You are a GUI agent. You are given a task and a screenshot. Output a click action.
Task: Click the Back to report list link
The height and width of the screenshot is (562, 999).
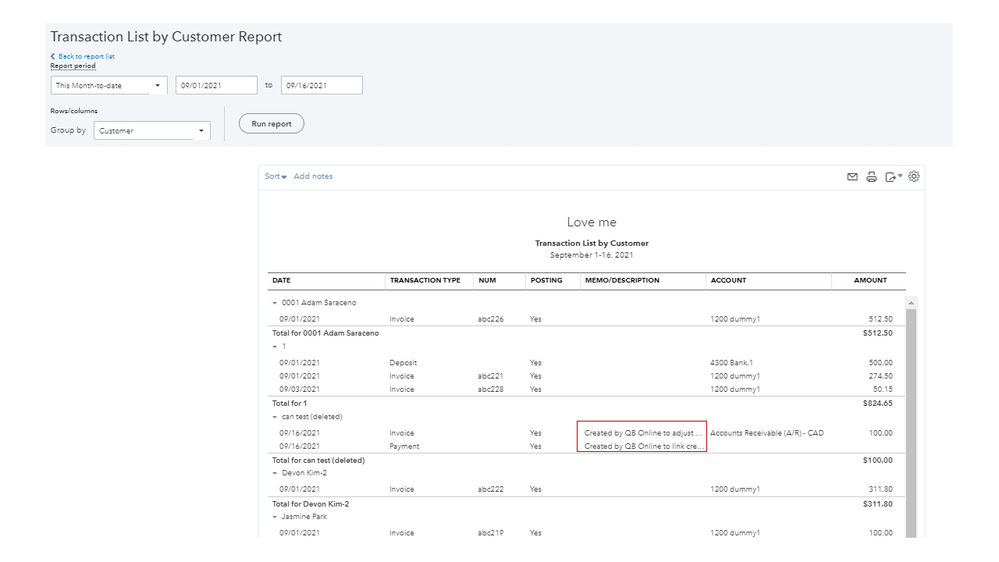coord(86,56)
